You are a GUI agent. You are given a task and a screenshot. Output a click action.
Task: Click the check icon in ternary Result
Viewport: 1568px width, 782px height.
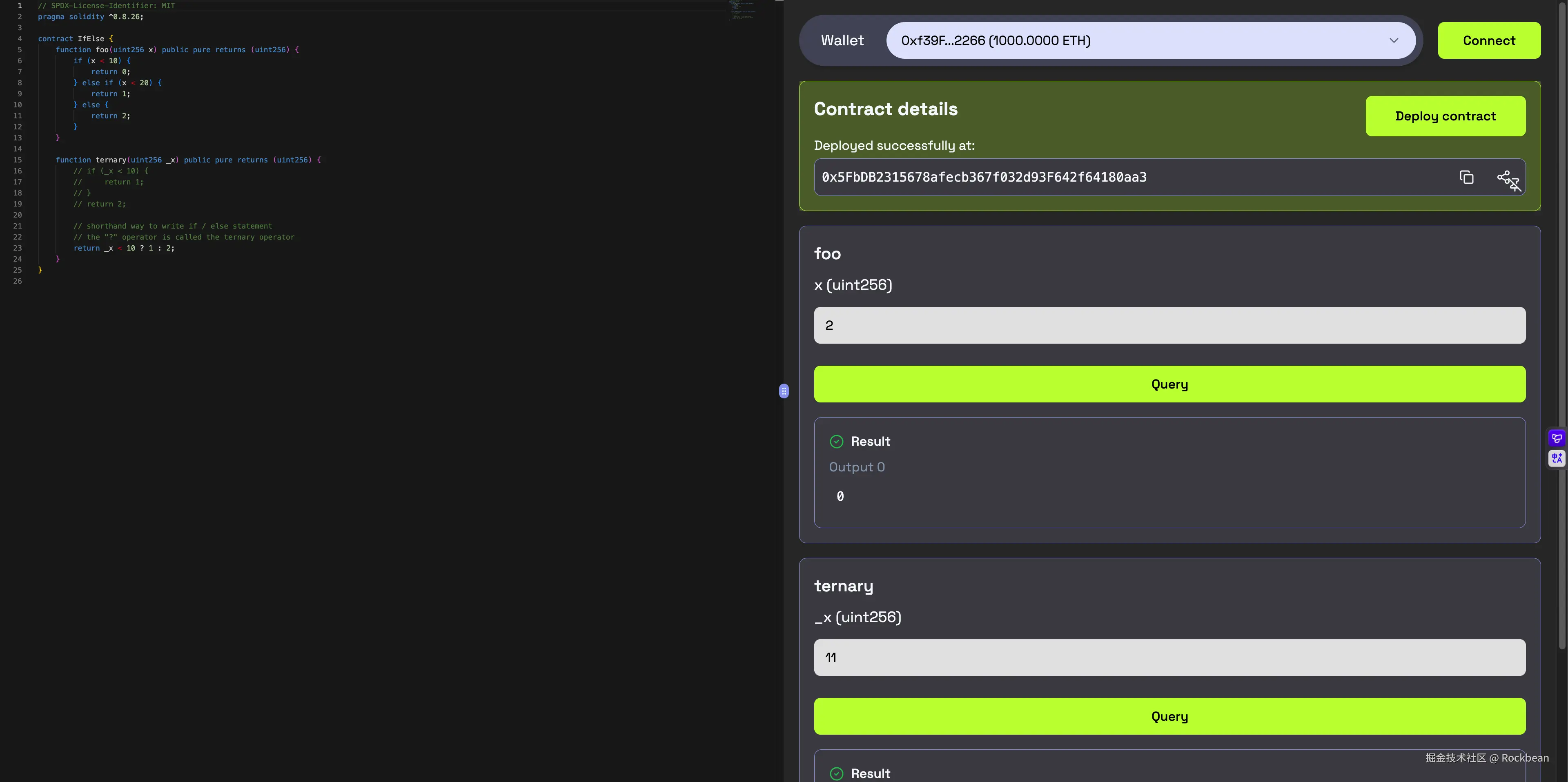pyautogui.click(x=836, y=773)
